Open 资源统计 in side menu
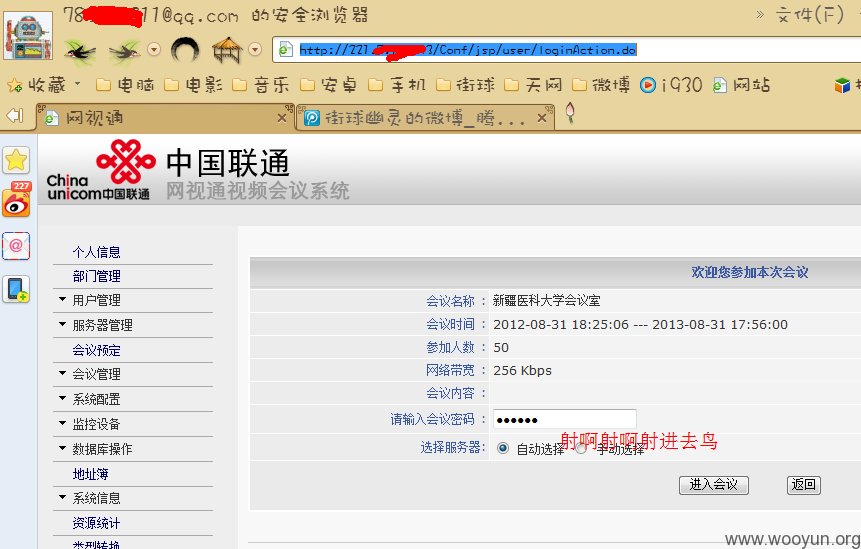This screenshot has width=861, height=549. coord(97,523)
